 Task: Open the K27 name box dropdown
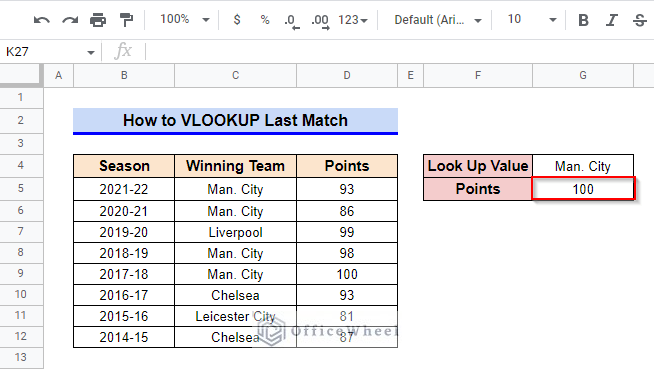click(91, 53)
